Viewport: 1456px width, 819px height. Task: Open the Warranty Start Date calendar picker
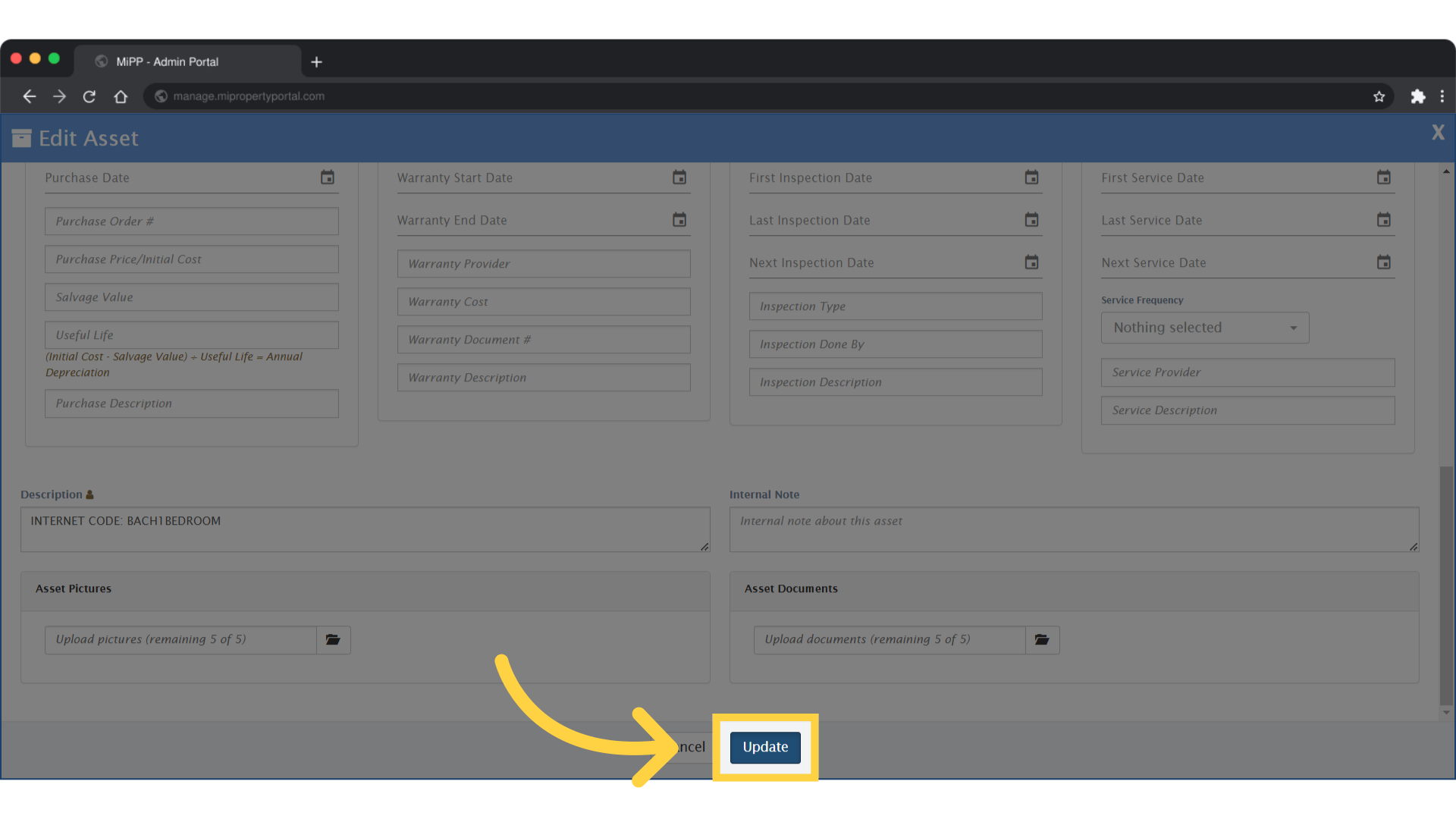pyautogui.click(x=679, y=177)
